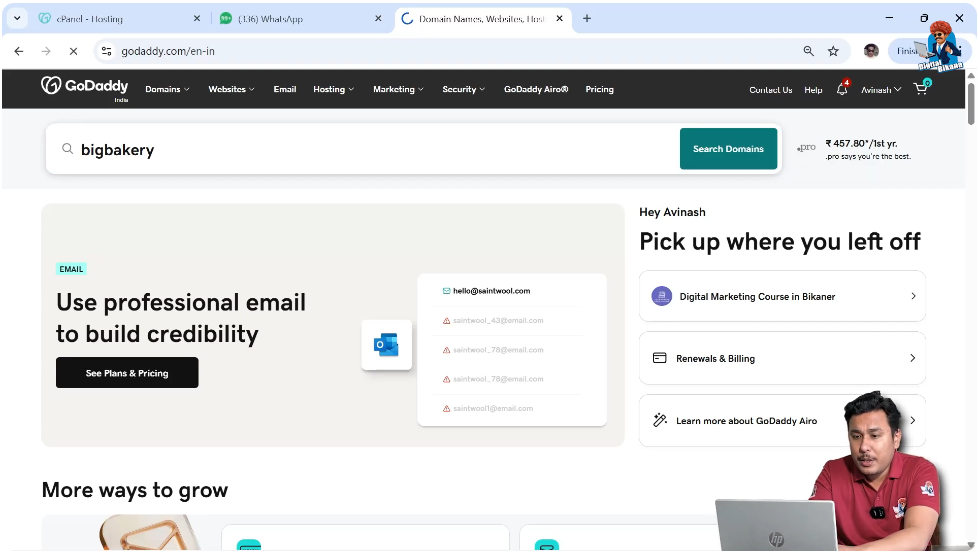This screenshot has width=978, height=554.
Task: Switch to the cPanel - Hosting tab
Action: 119,19
